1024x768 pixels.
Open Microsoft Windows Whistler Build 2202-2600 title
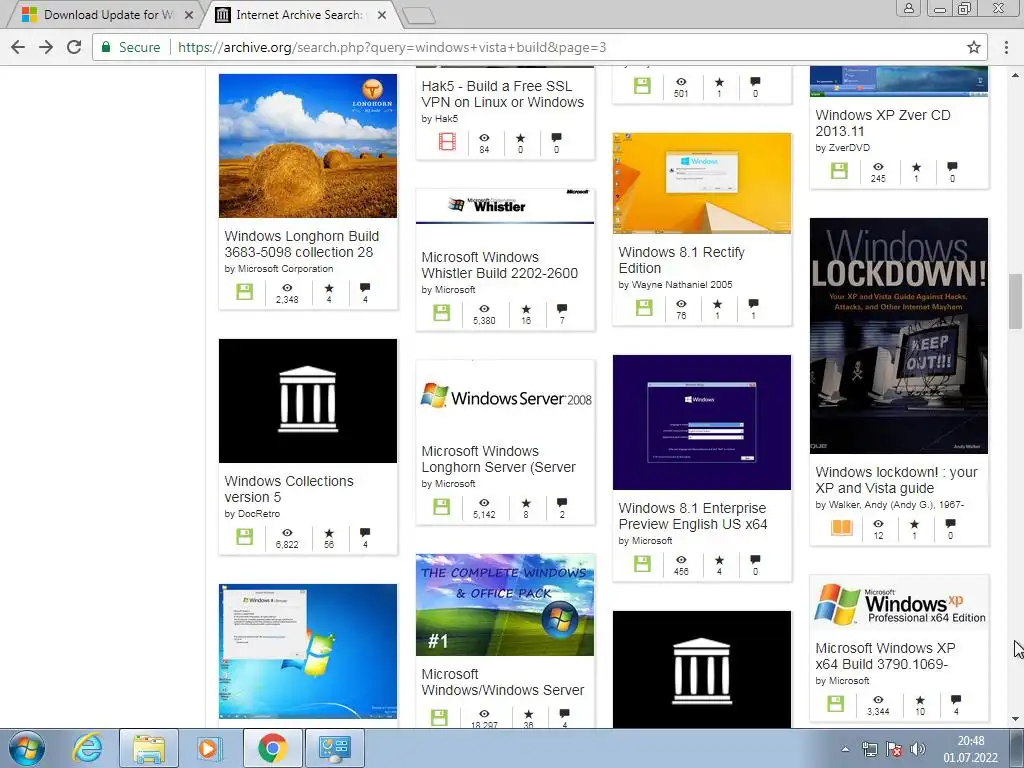[x=500, y=265]
